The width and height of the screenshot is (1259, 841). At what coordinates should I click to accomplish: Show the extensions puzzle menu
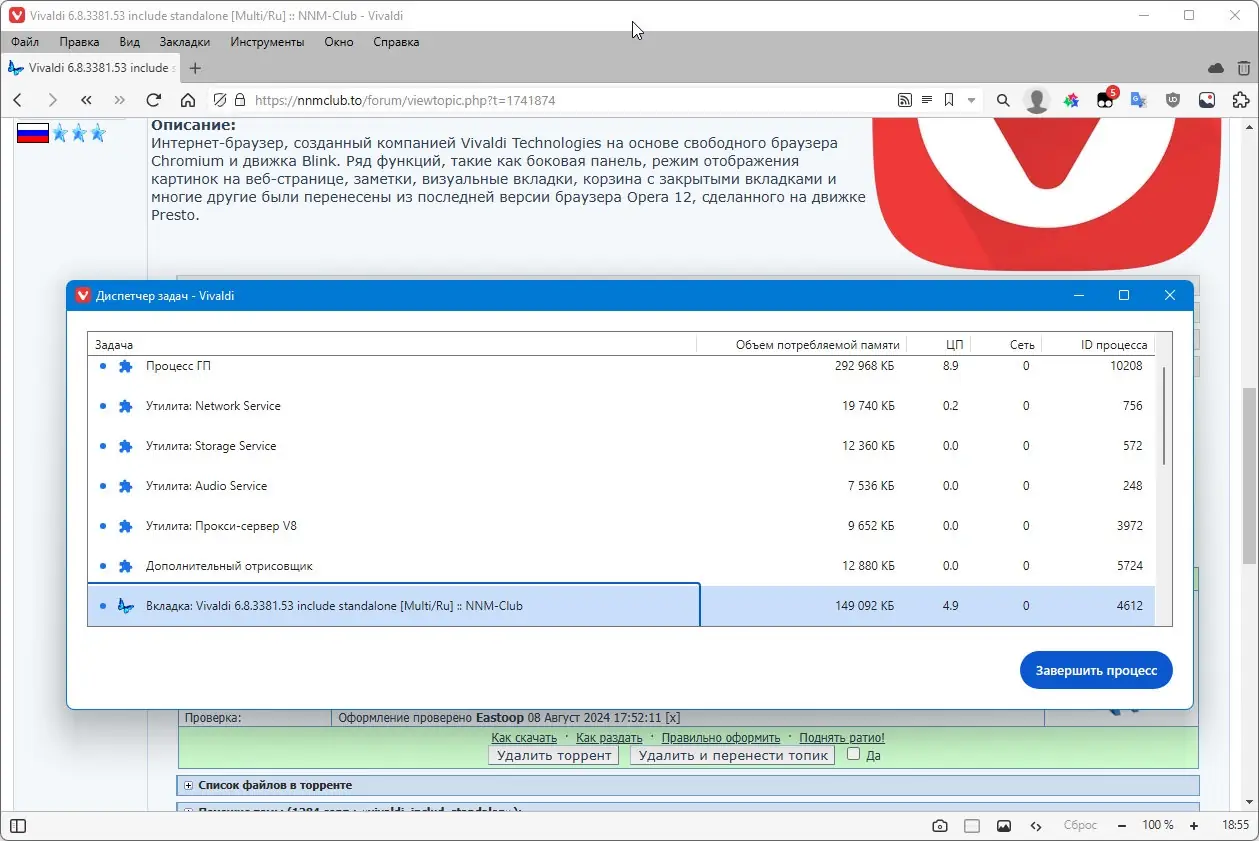1241,100
